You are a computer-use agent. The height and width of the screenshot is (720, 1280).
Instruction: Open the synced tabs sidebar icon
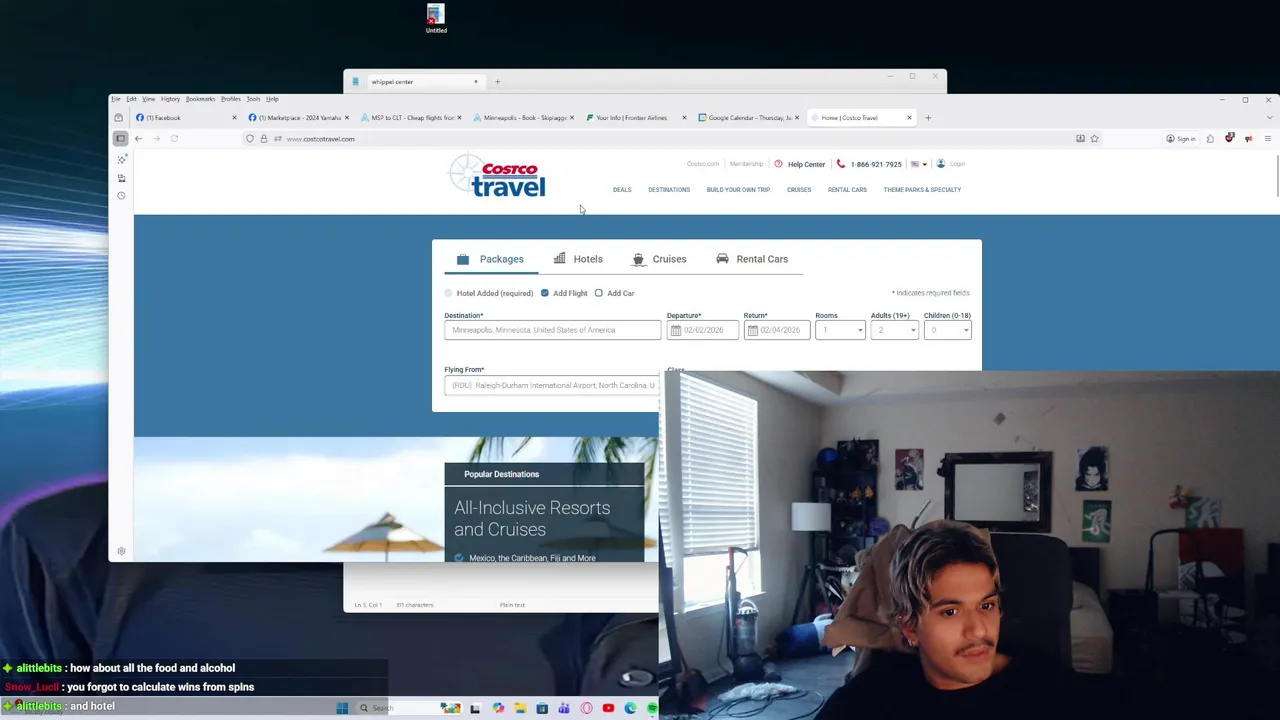point(122,178)
